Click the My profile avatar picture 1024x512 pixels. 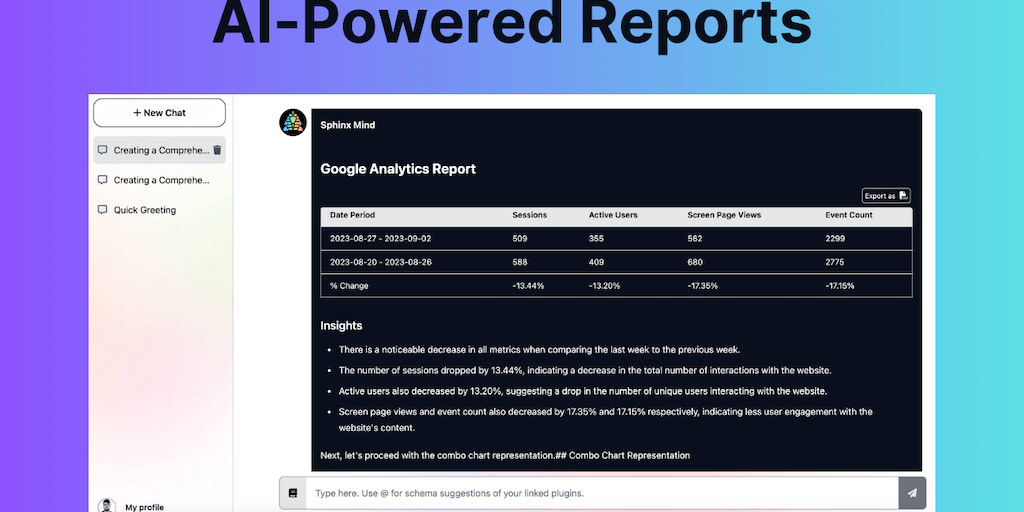[x=107, y=506]
